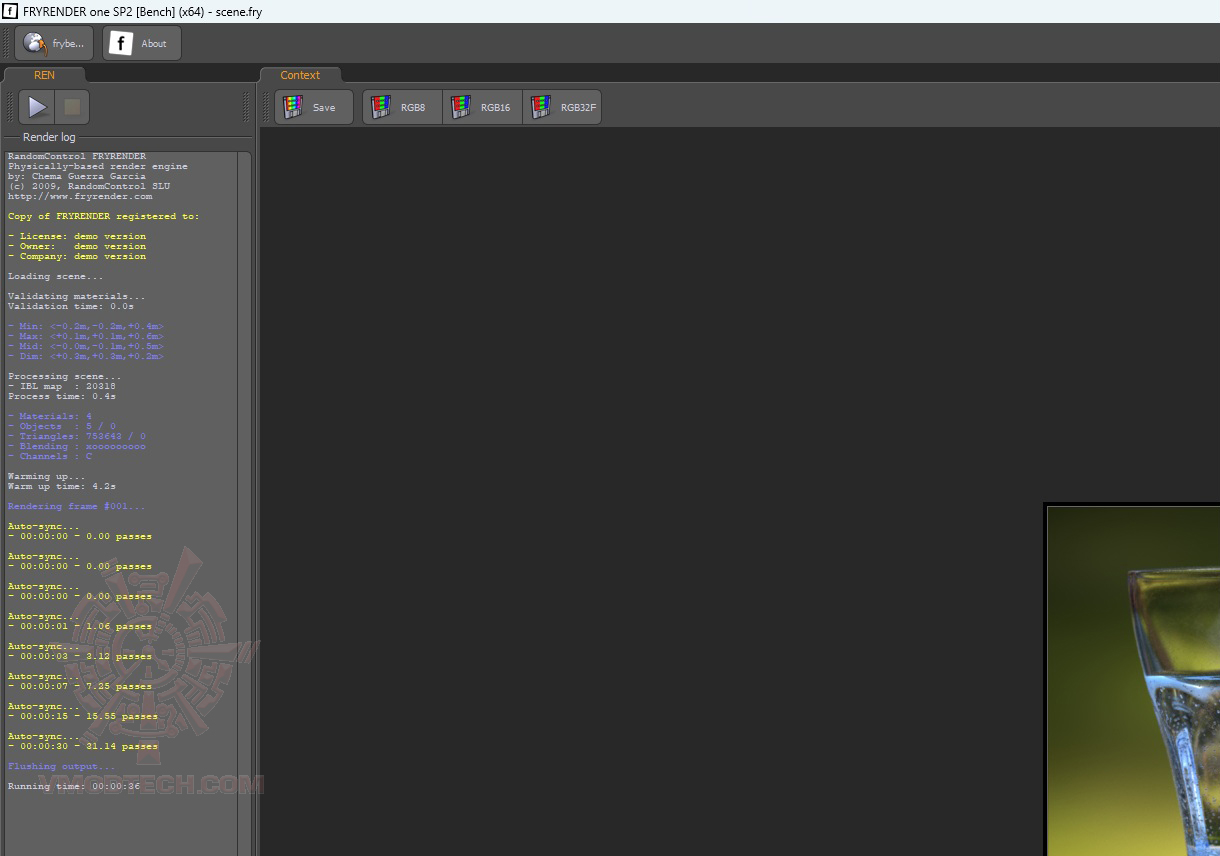Screen dimensions: 1220x856
Task: Select the RGB8 output format
Action: [x=402, y=107]
